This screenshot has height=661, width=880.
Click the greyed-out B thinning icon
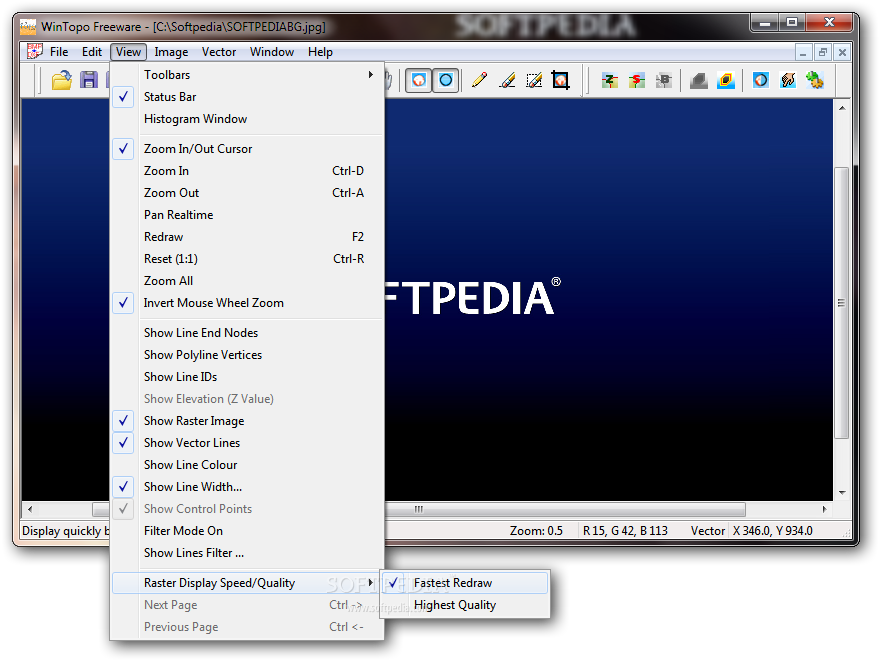click(663, 80)
